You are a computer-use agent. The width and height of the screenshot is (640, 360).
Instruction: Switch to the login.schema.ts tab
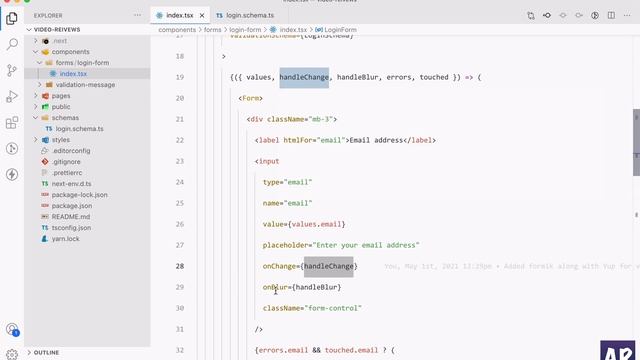[x=250, y=16]
